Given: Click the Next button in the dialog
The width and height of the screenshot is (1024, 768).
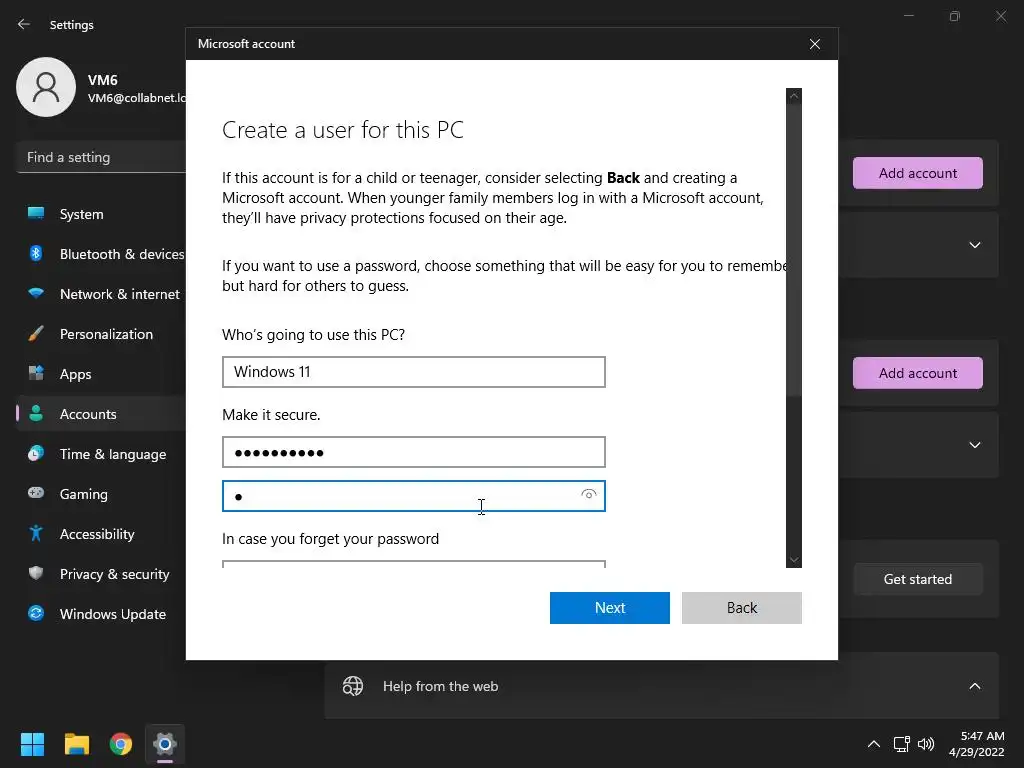Looking at the screenshot, I should (609, 607).
